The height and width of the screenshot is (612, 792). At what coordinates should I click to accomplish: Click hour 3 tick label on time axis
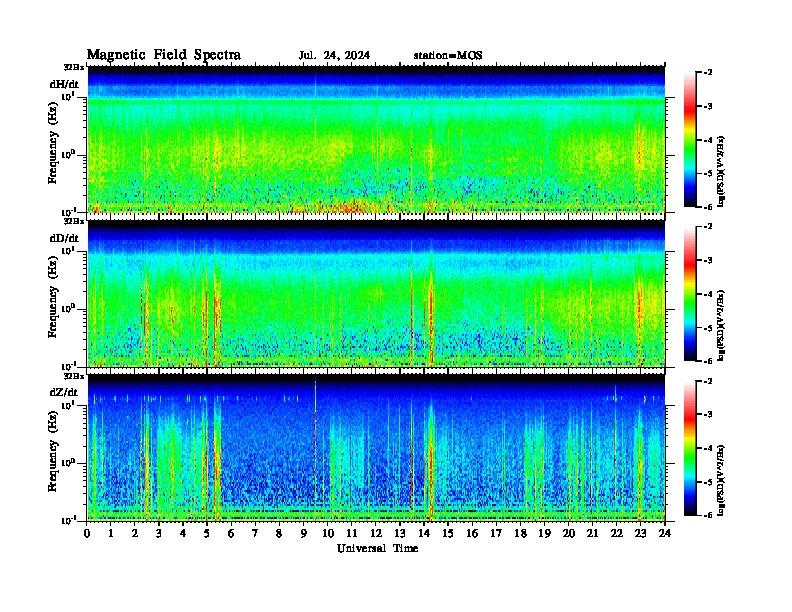pos(159,534)
